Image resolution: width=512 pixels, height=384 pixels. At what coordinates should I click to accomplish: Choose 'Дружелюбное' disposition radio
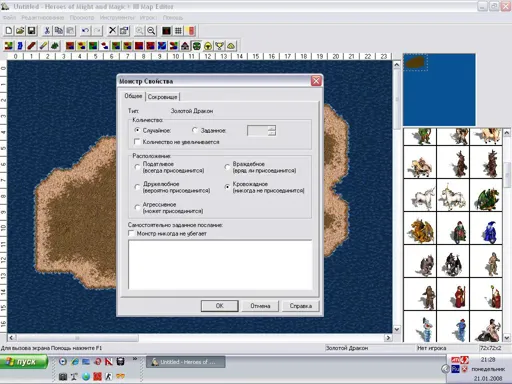[137, 187]
